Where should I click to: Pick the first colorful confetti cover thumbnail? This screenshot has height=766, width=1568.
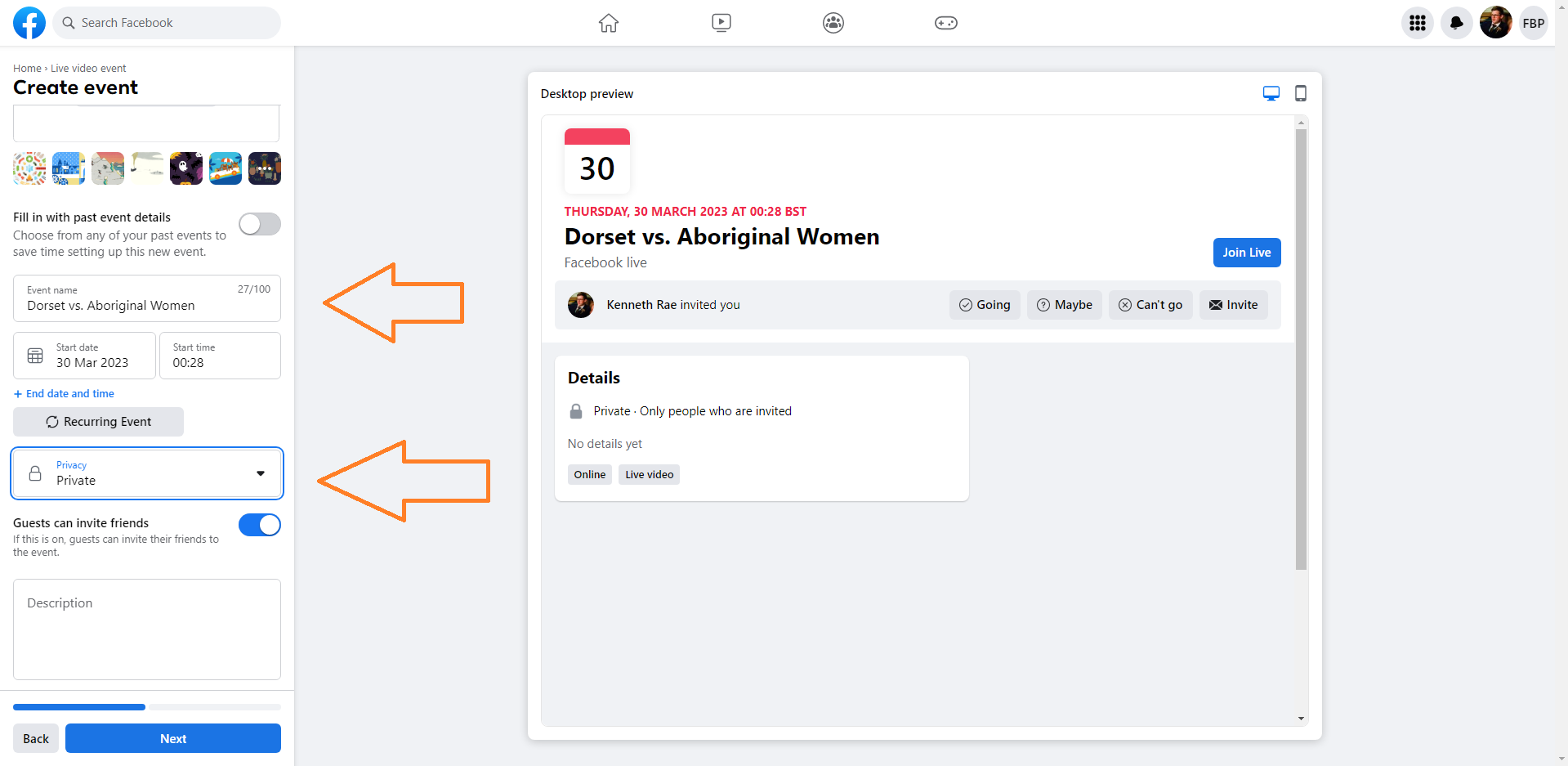(x=29, y=168)
